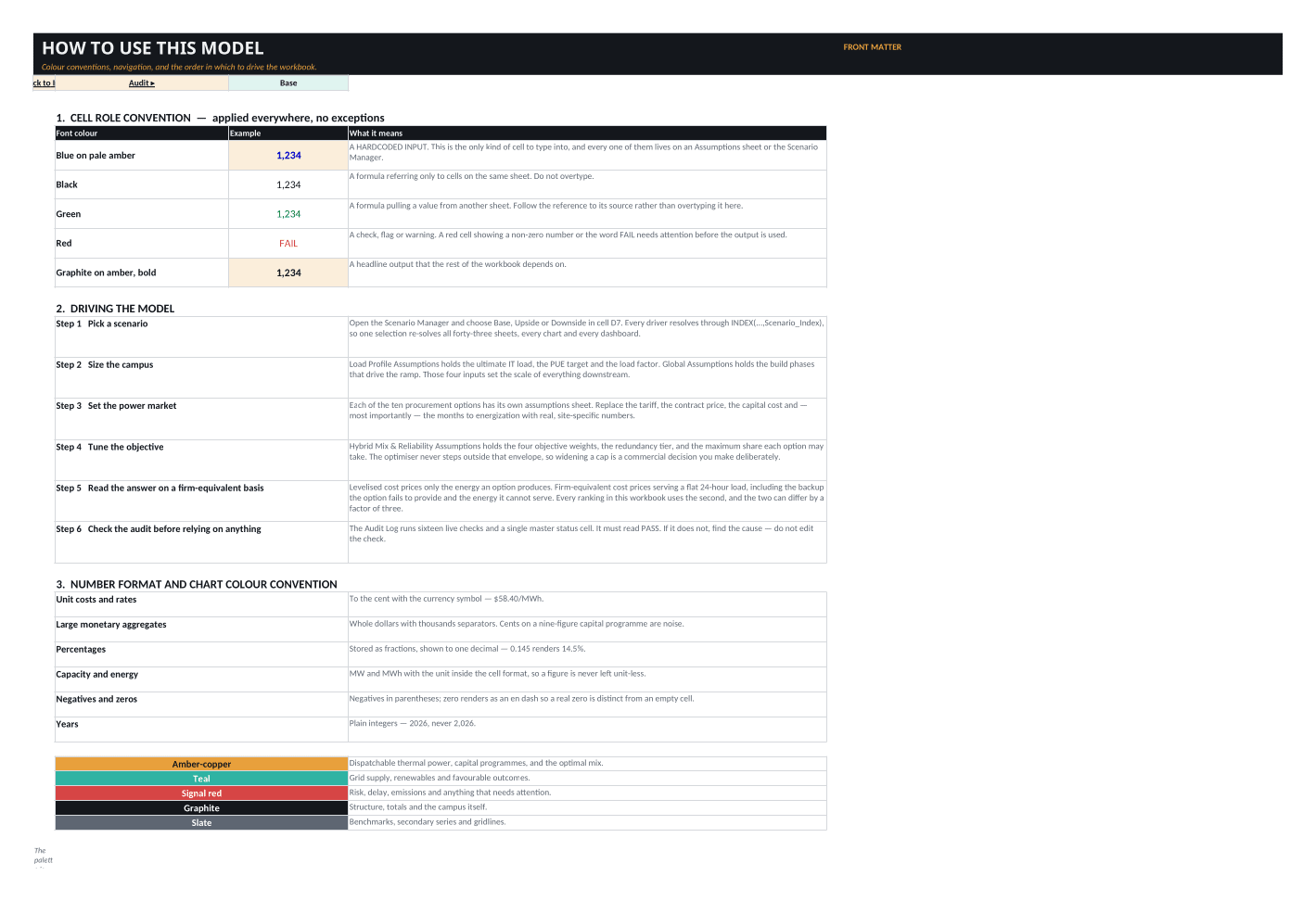Select the red FAIL example cell

[288, 244]
